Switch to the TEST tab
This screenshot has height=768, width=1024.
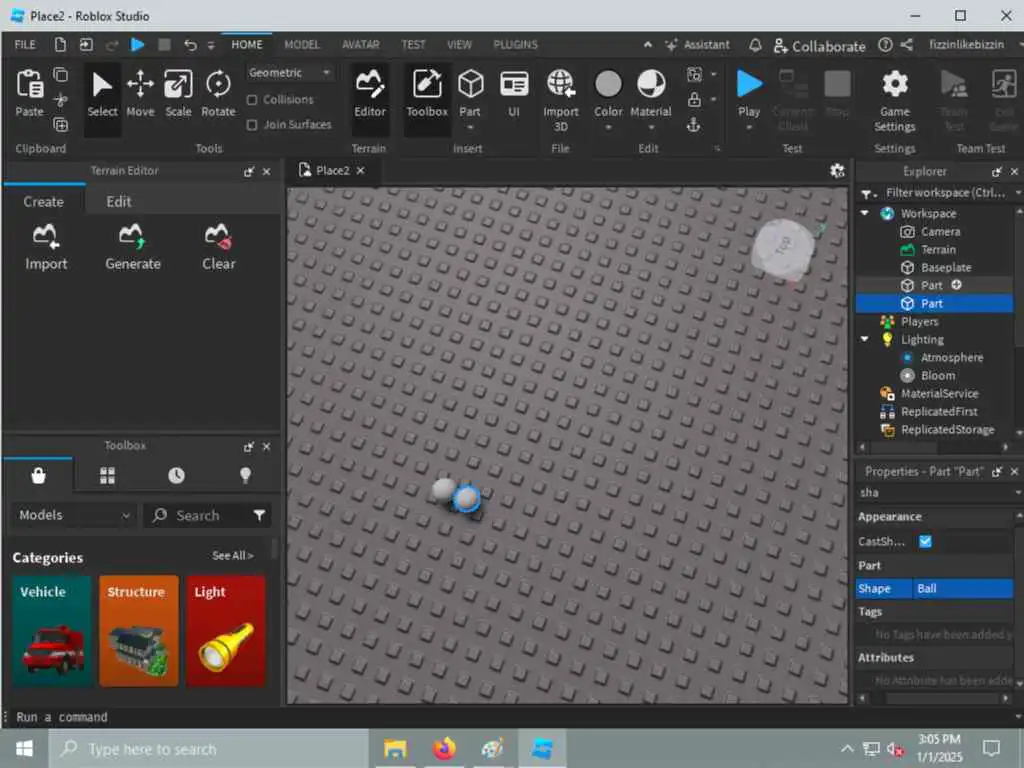pos(413,44)
